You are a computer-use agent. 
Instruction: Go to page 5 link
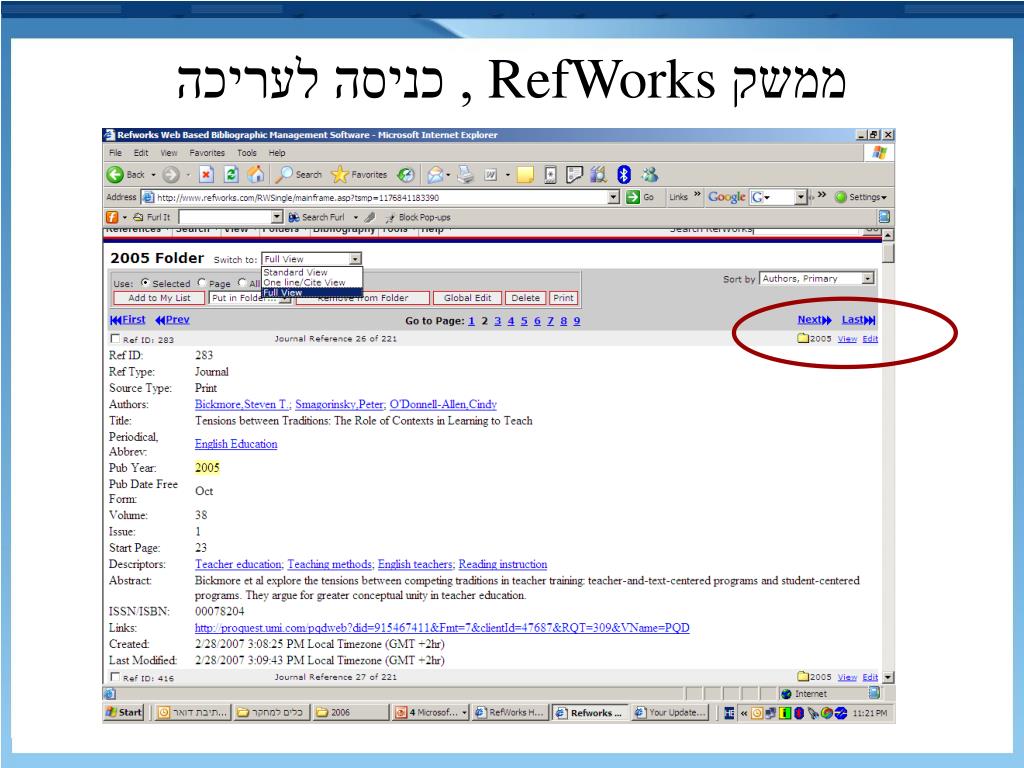coord(524,321)
